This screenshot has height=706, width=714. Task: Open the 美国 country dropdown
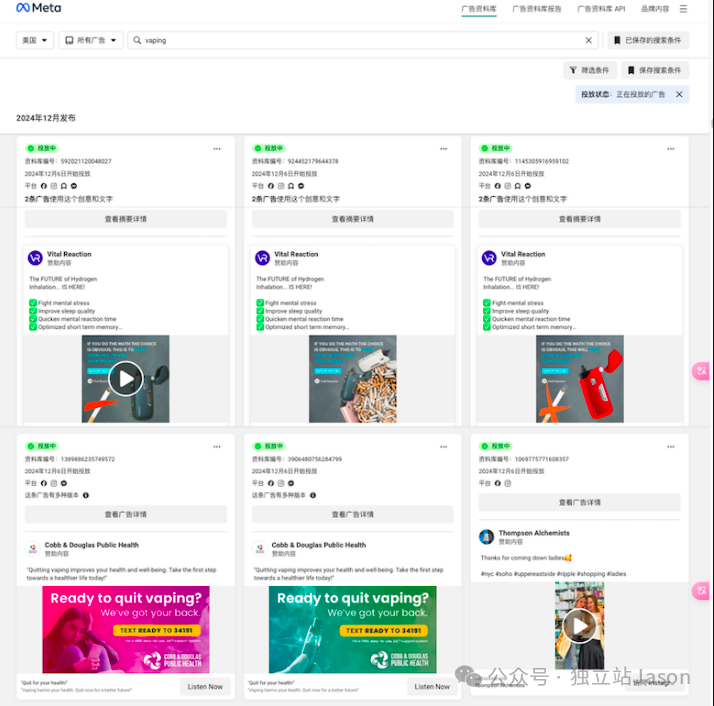35,40
